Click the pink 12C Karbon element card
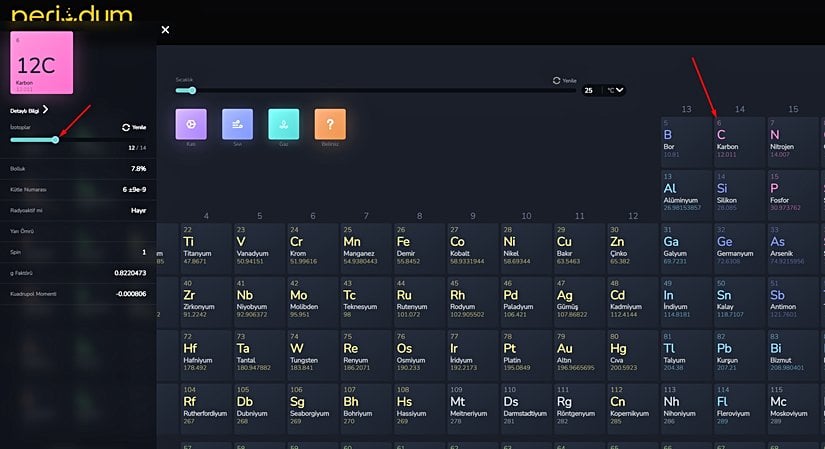 [41, 61]
